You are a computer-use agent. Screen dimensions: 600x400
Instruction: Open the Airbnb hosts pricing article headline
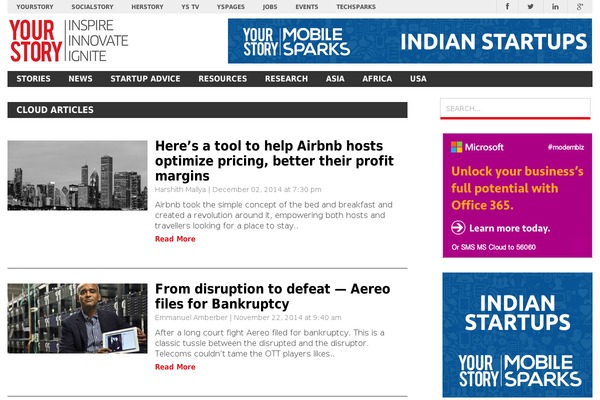pyautogui.click(x=274, y=161)
